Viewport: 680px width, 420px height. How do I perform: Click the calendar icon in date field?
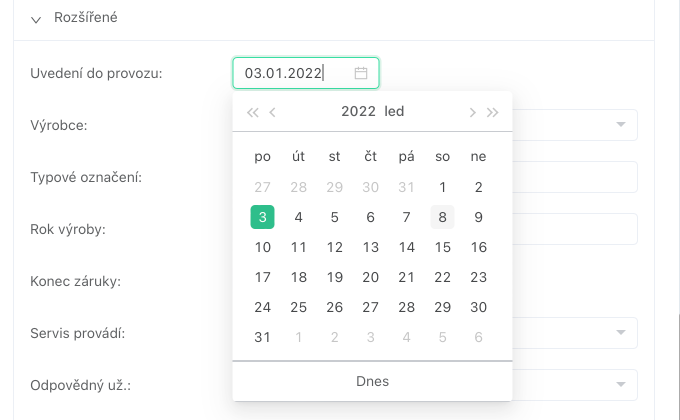(x=361, y=73)
